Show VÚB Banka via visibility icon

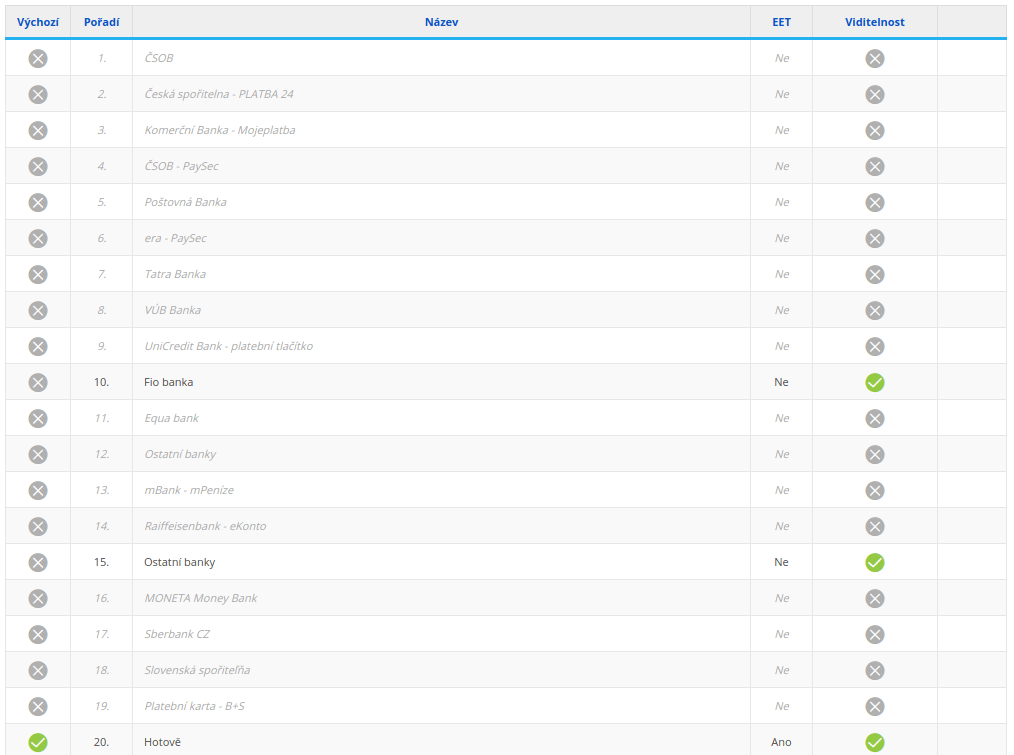[x=875, y=311]
